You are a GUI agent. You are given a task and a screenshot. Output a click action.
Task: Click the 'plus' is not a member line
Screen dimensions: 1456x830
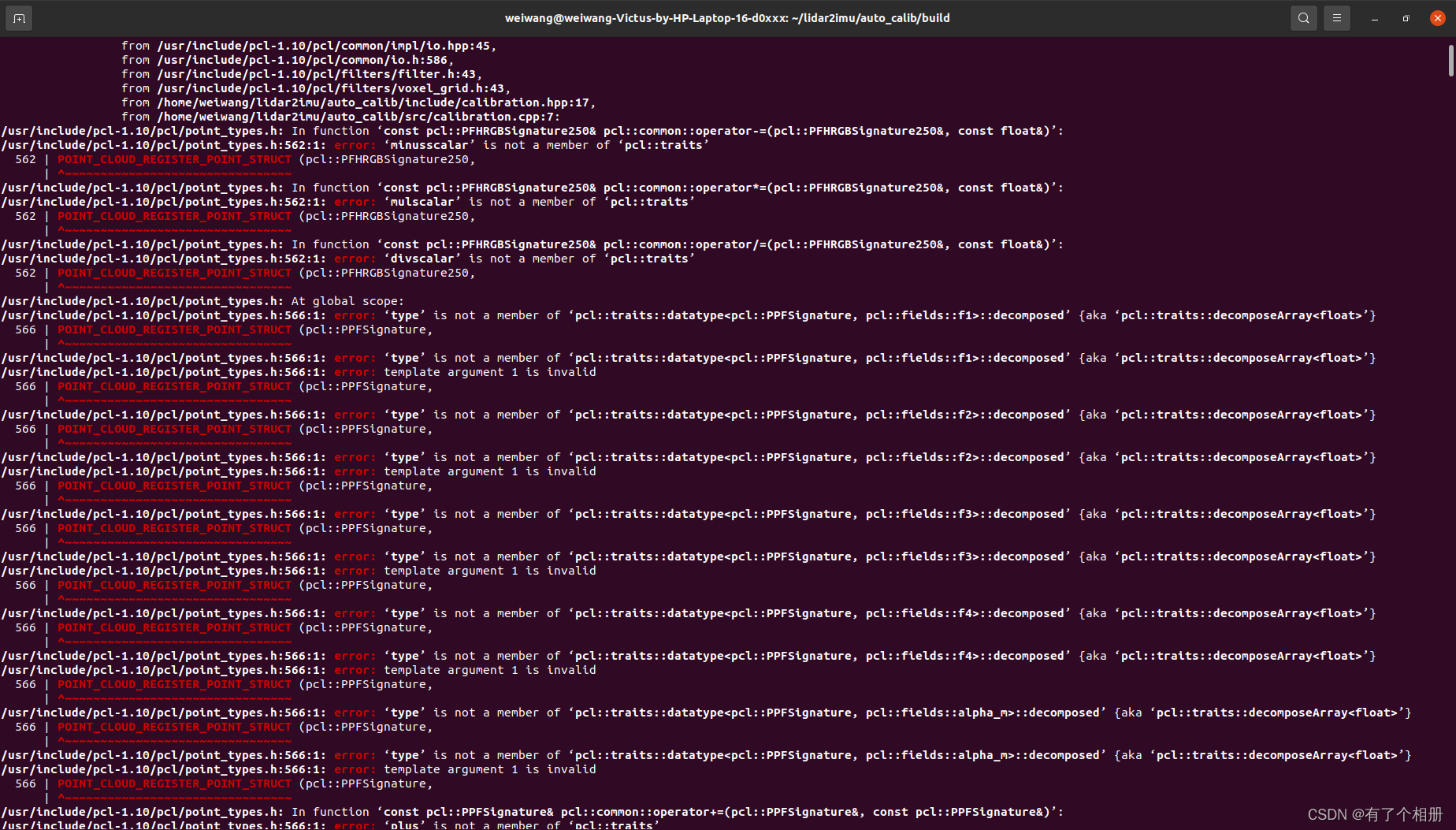point(330,824)
